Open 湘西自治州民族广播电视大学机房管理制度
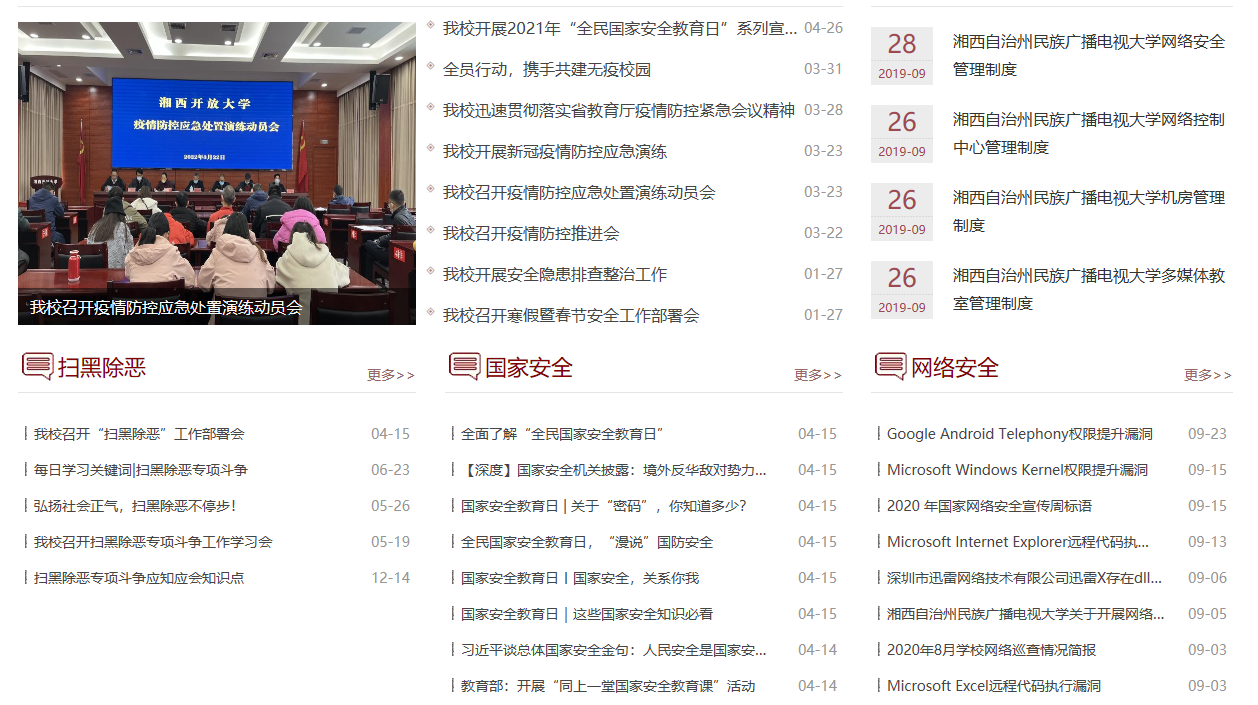The image size is (1258, 705). click(1089, 211)
